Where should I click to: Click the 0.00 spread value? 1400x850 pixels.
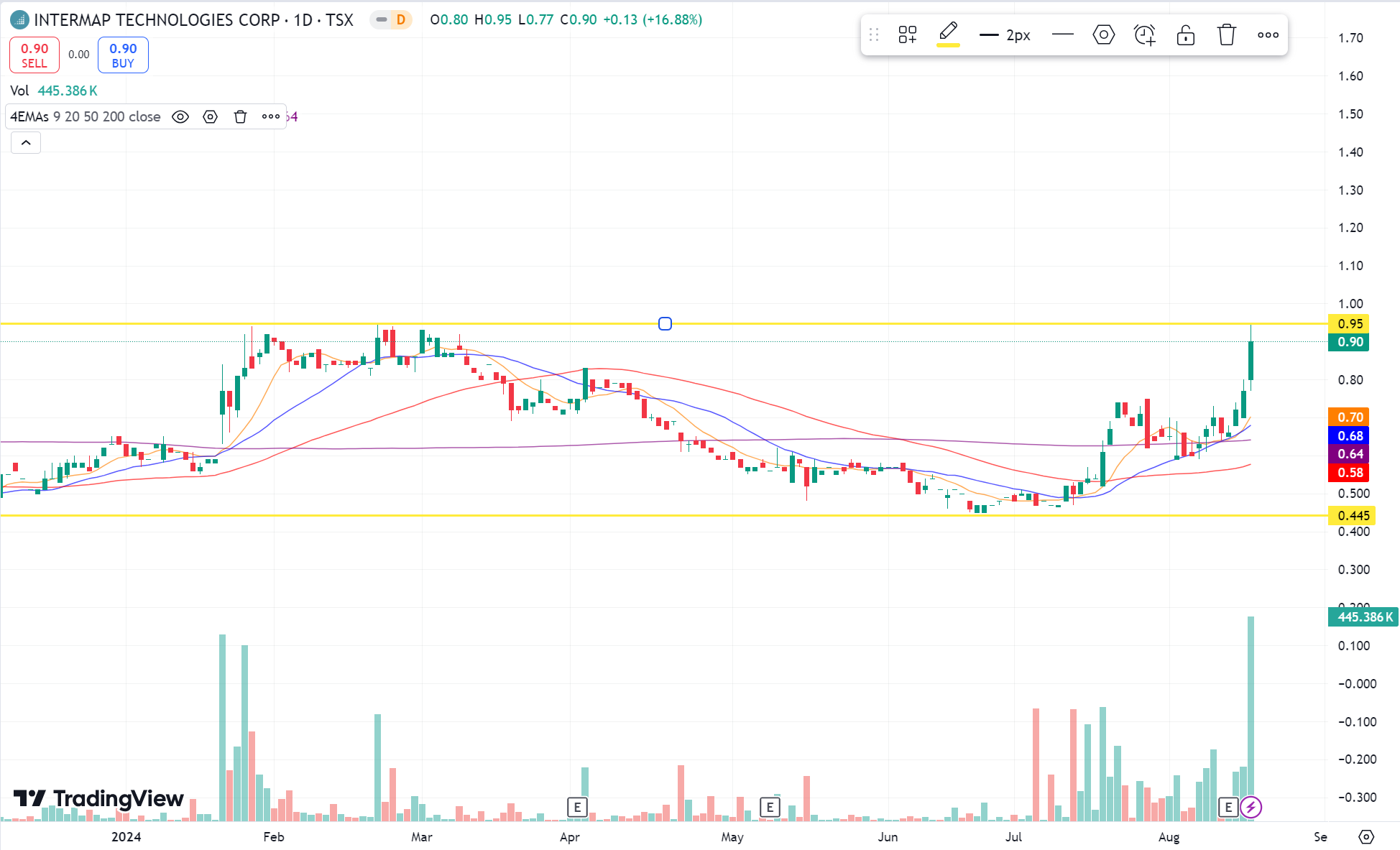[x=79, y=55]
